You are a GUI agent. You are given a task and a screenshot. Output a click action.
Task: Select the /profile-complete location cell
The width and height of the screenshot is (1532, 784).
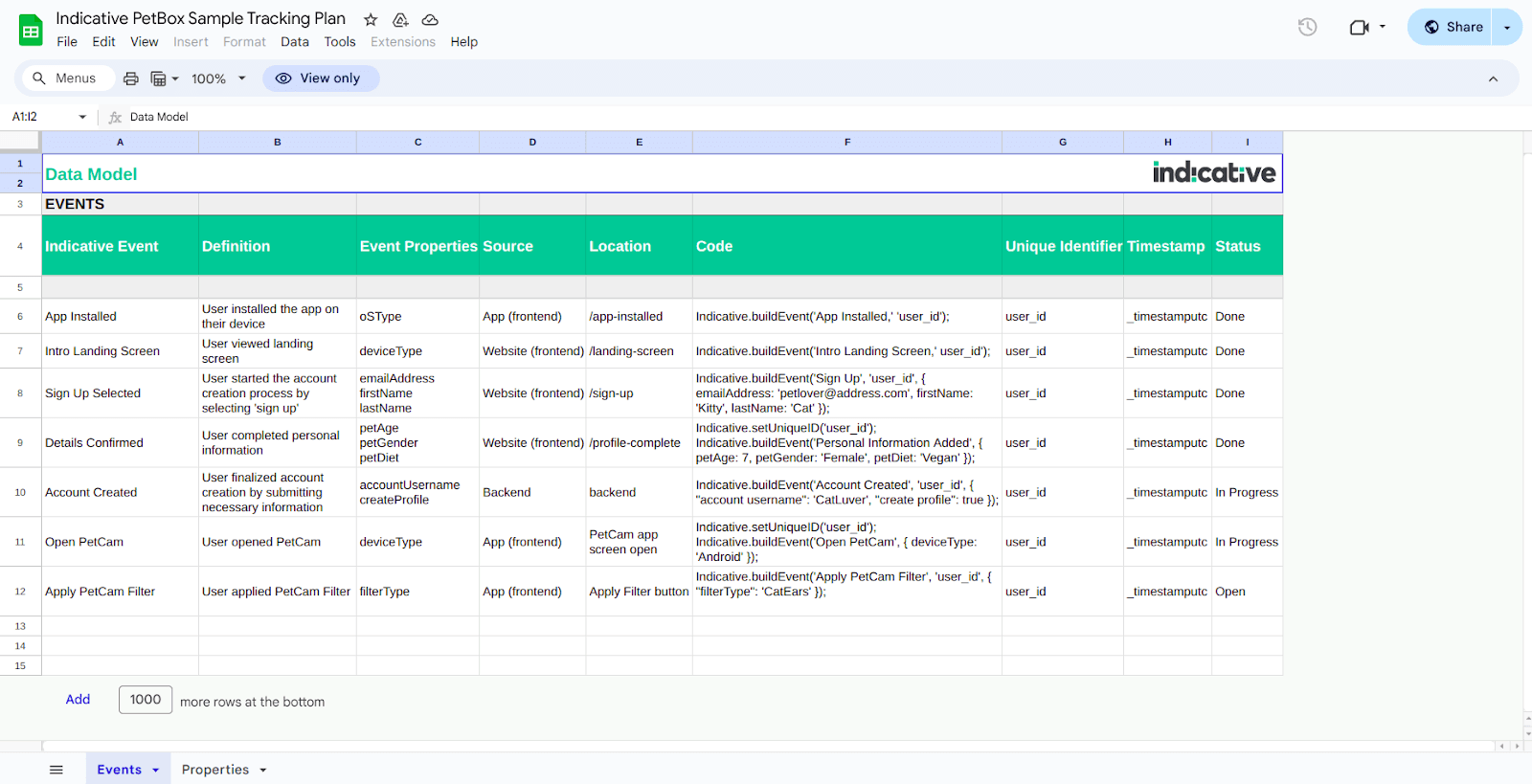[x=640, y=442]
